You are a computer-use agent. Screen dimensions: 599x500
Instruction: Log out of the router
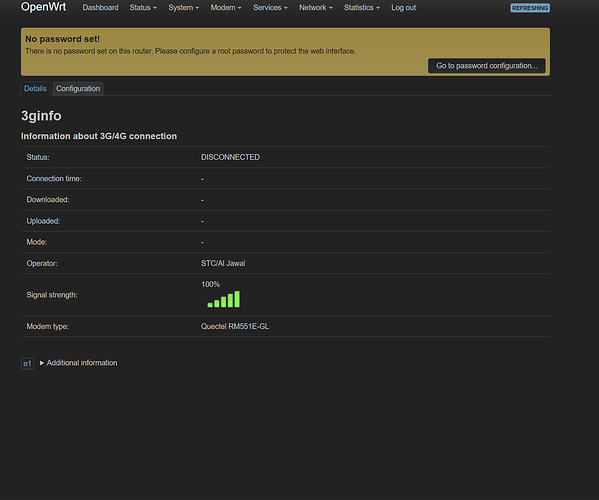pos(403,8)
